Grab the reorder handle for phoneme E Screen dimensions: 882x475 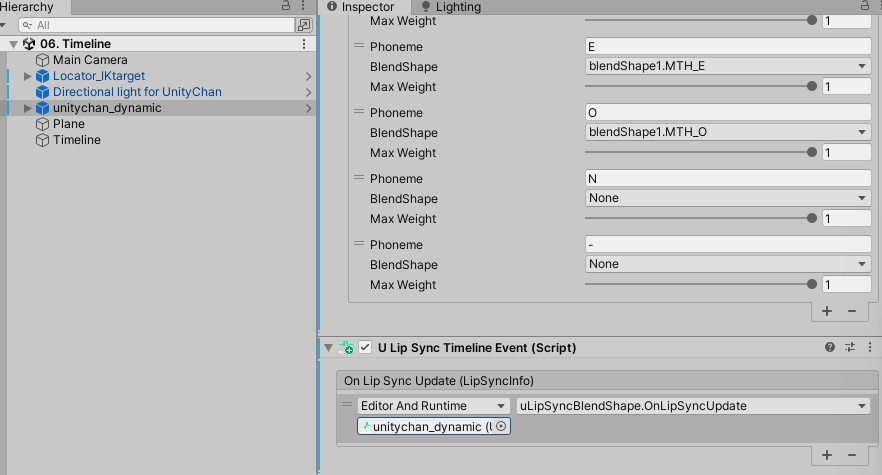click(x=359, y=46)
